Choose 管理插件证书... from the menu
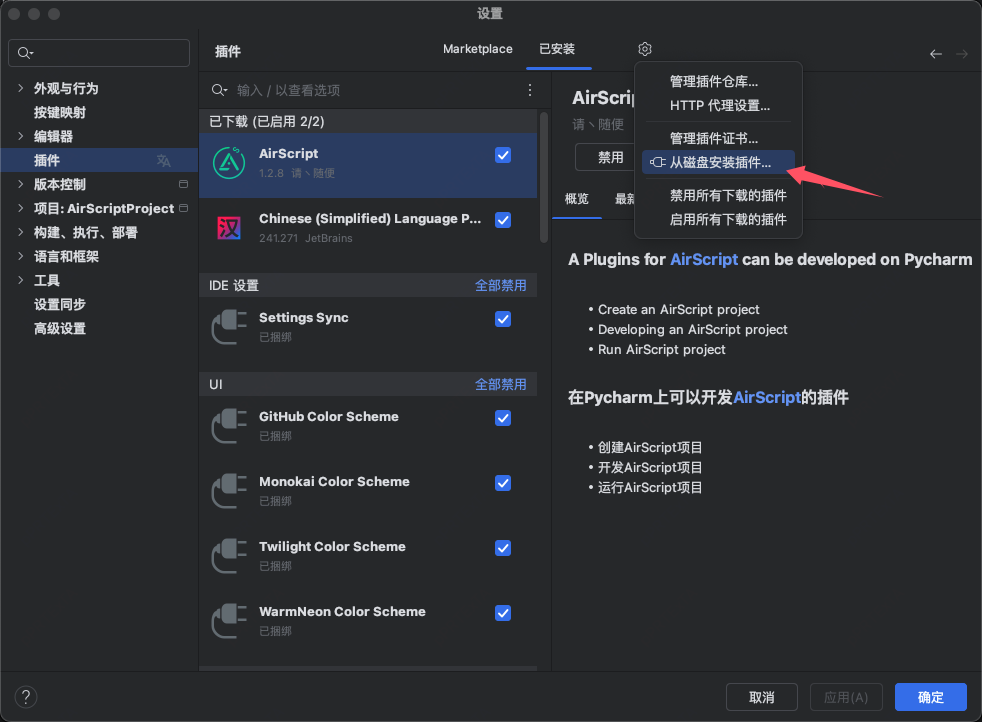This screenshot has height=722, width=982. tap(718, 138)
